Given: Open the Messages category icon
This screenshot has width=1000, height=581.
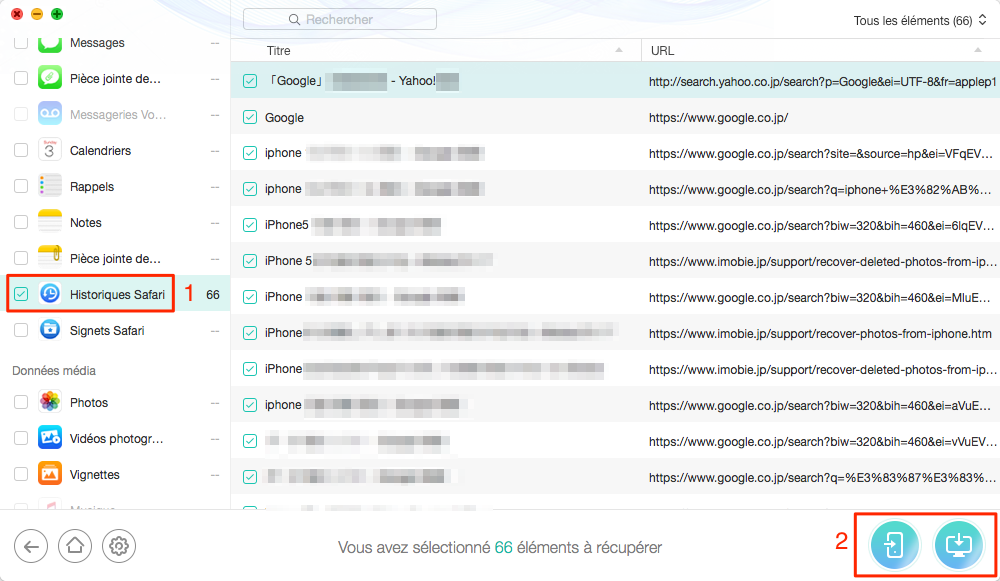Looking at the screenshot, I should pyautogui.click(x=50, y=43).
